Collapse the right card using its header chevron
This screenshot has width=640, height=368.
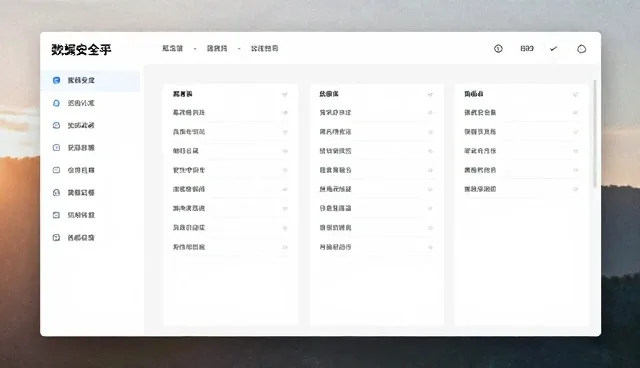pos(576,95)
